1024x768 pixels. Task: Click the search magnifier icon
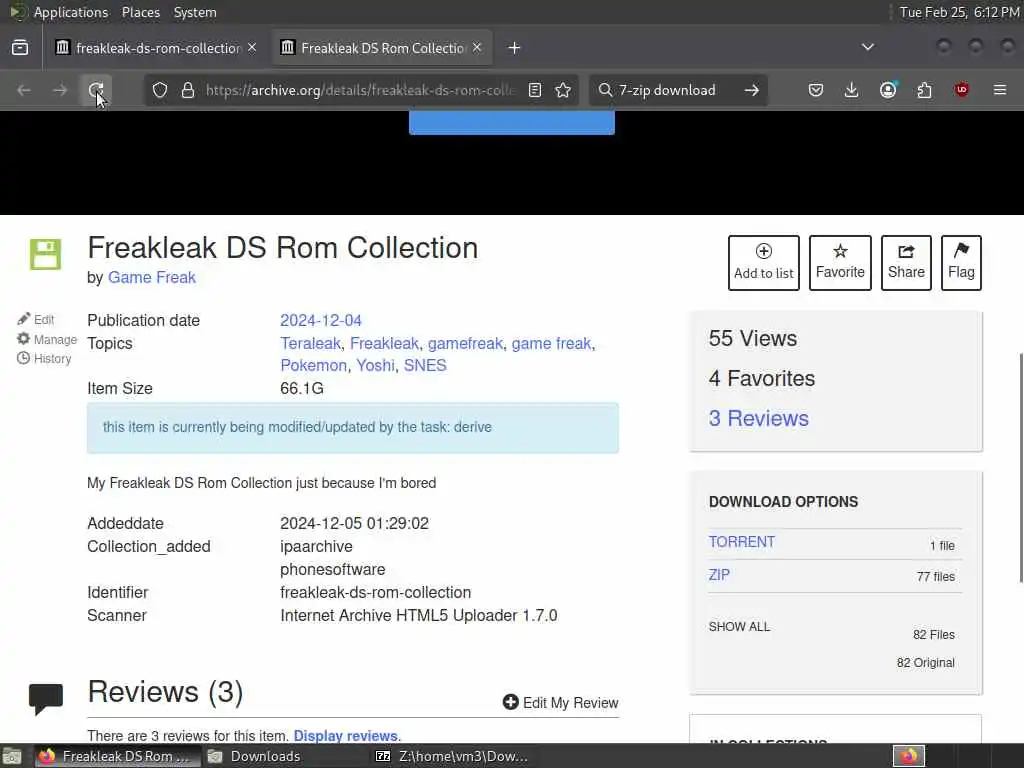point(605,90)
